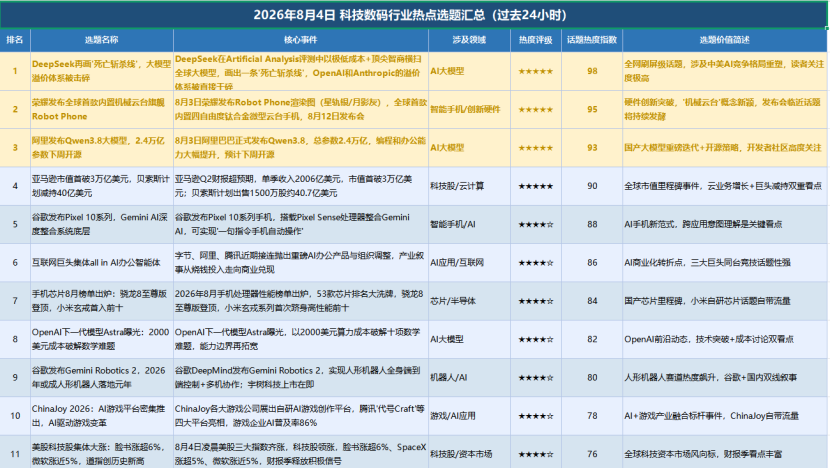Select star rating cell in row 7
830x468 pixels.
coord(536,301)
